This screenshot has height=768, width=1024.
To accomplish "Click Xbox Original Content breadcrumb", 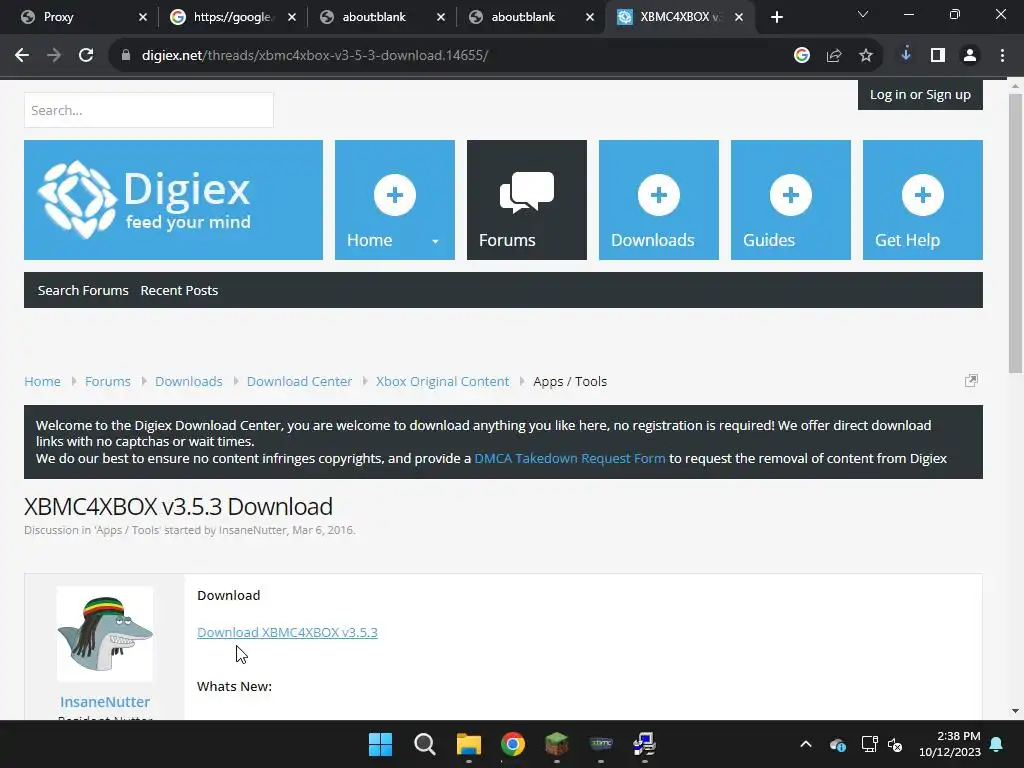I will click(x=442, y=381).
